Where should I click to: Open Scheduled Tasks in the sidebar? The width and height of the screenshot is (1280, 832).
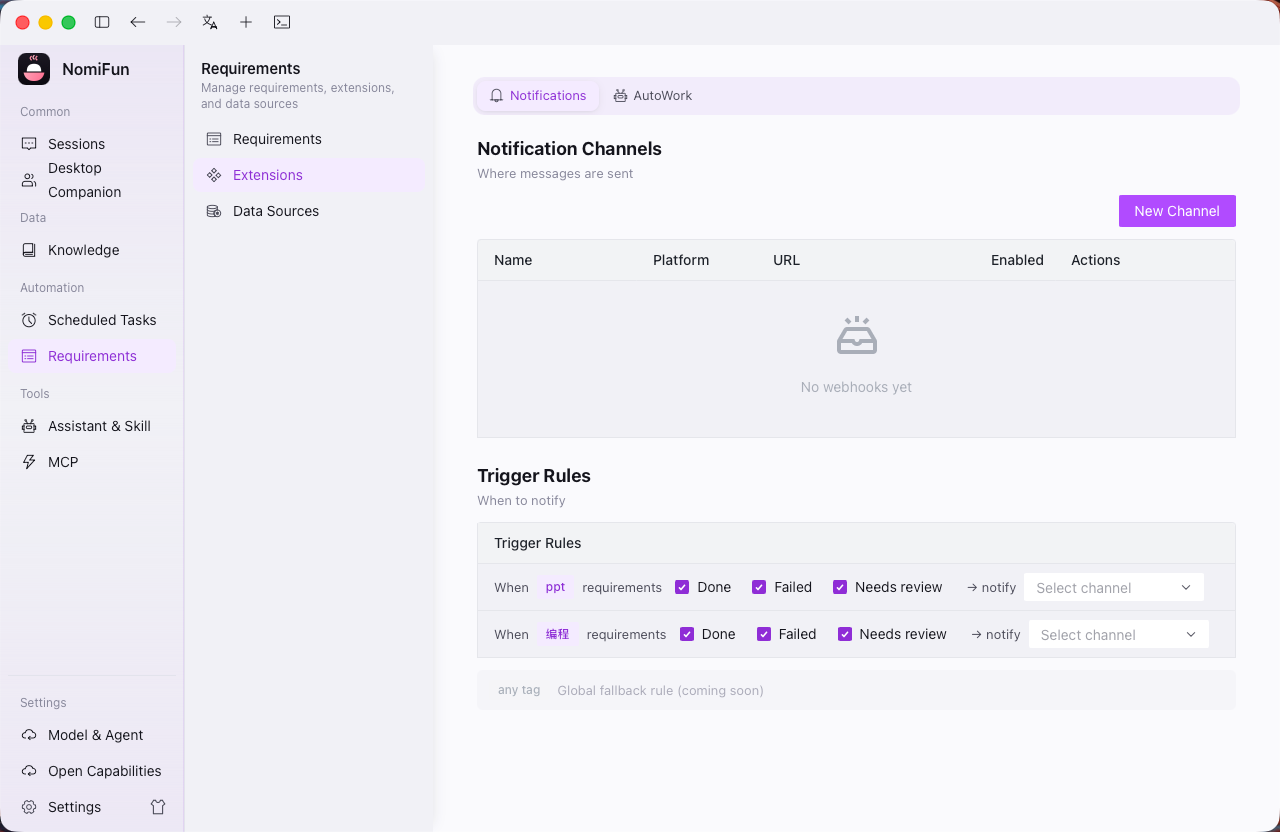pyautogui.click(x=92, y=320)
